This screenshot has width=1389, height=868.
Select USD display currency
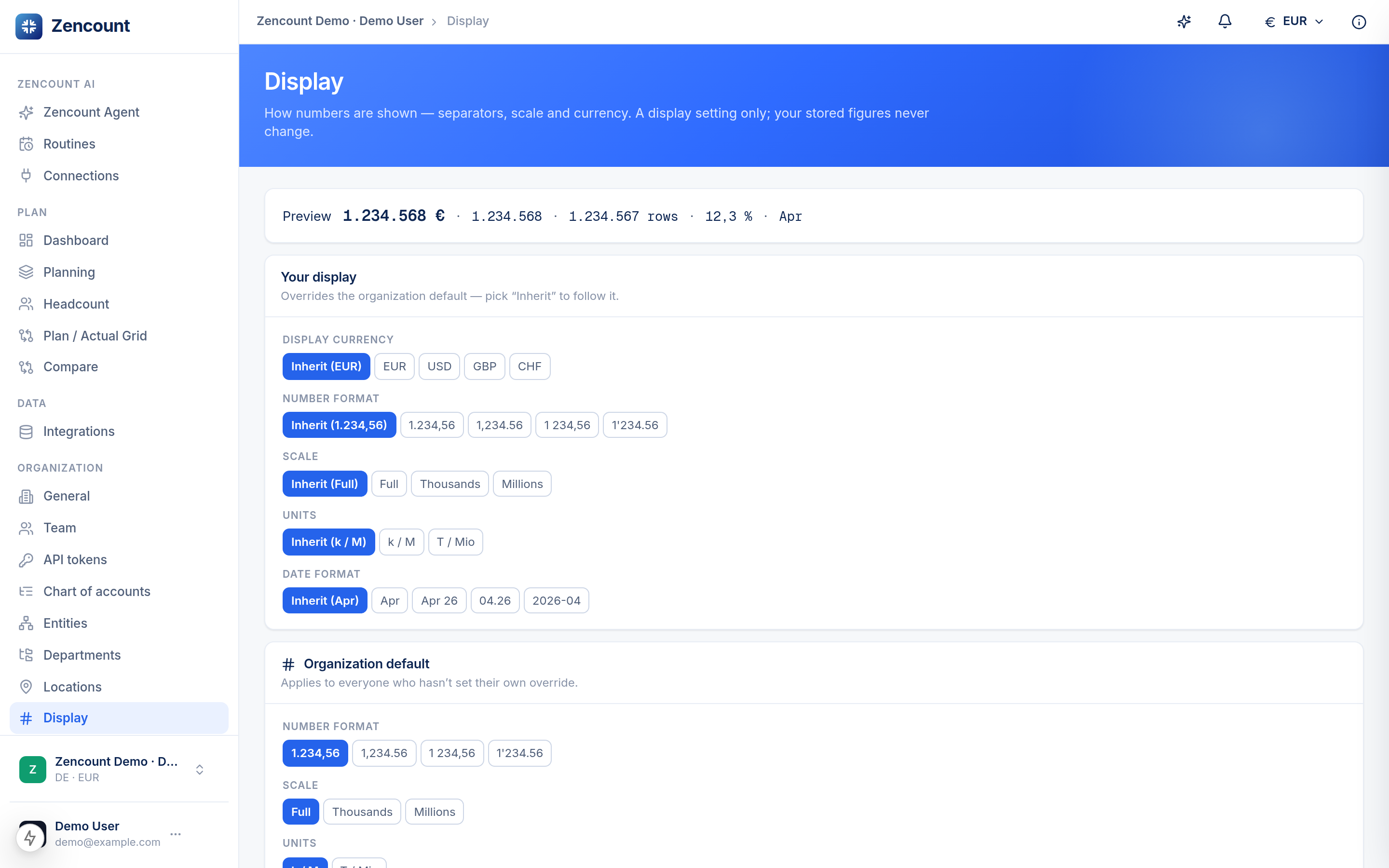439,366
